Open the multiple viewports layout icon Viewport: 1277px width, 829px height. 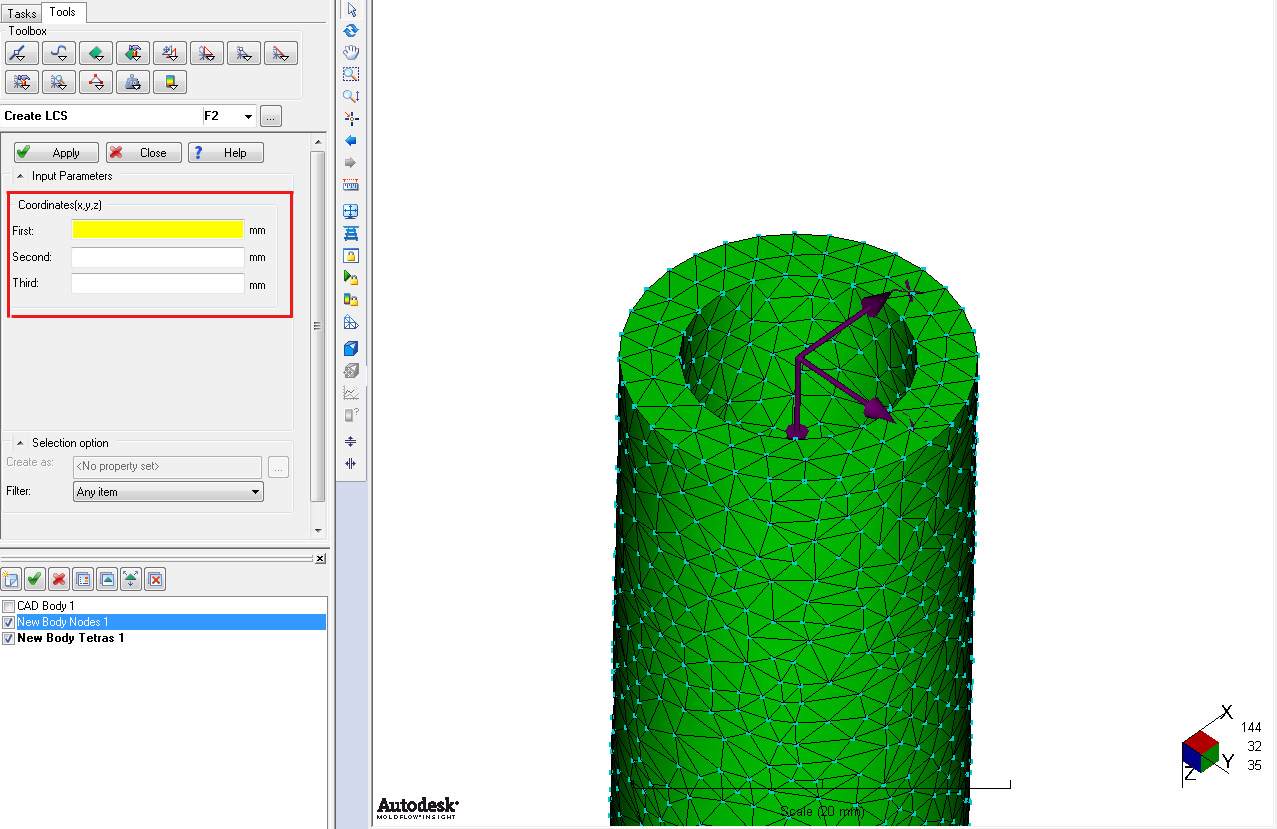[x=351, y=211]
